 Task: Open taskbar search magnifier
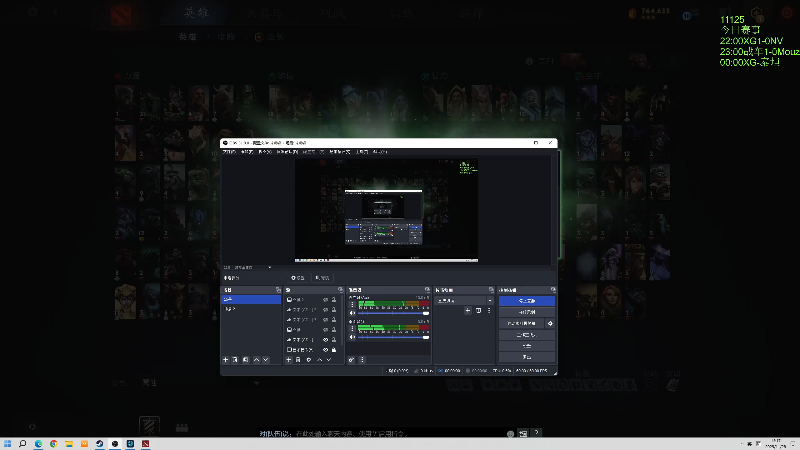coord(22,444)
